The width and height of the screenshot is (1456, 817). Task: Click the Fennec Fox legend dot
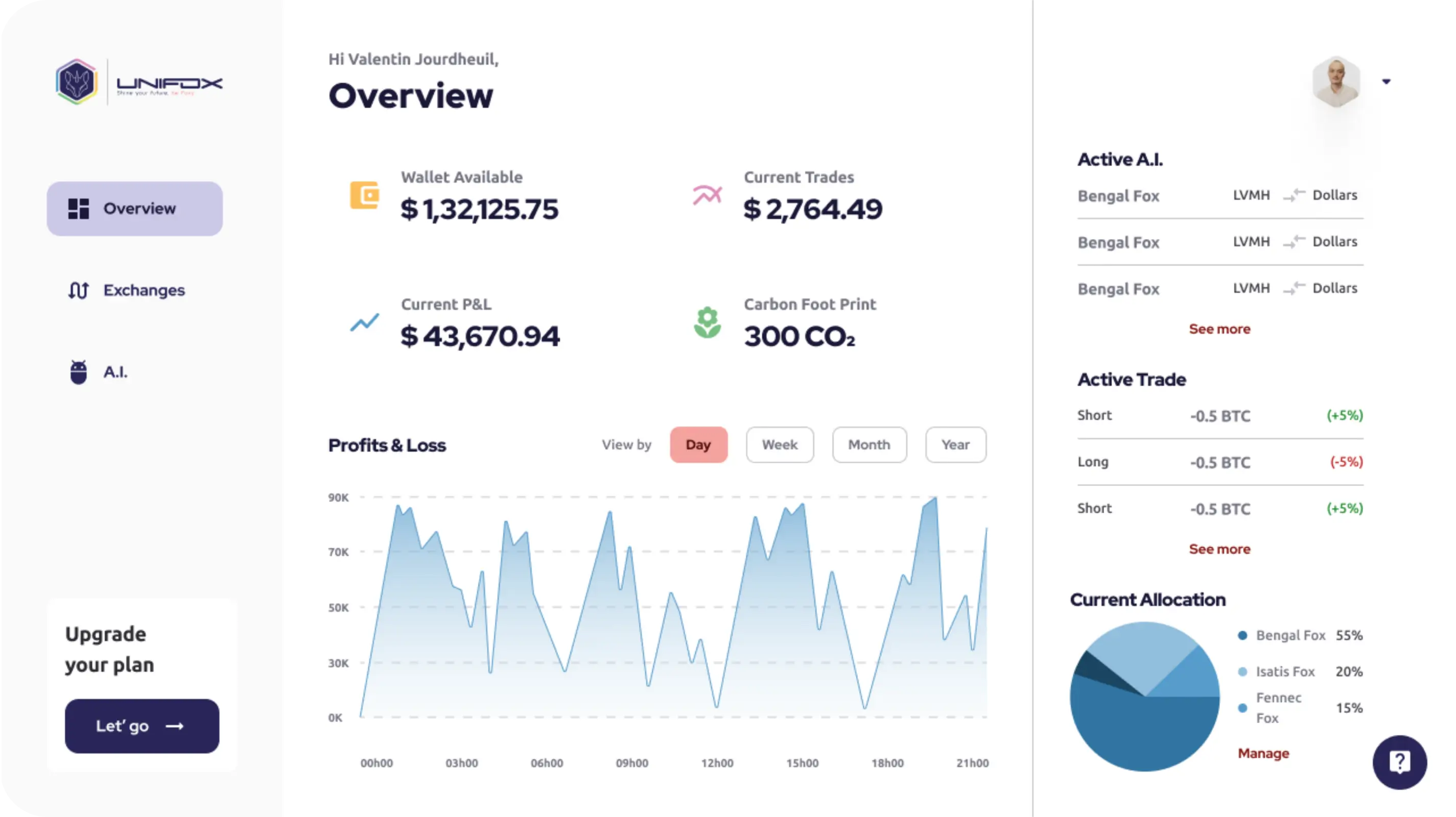[x=1242, y=707]
